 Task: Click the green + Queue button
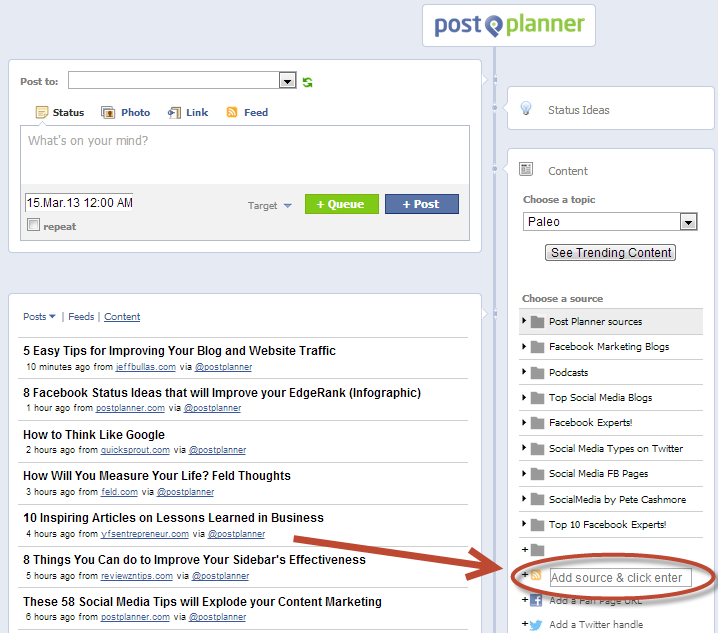click(x=342, y=204)
